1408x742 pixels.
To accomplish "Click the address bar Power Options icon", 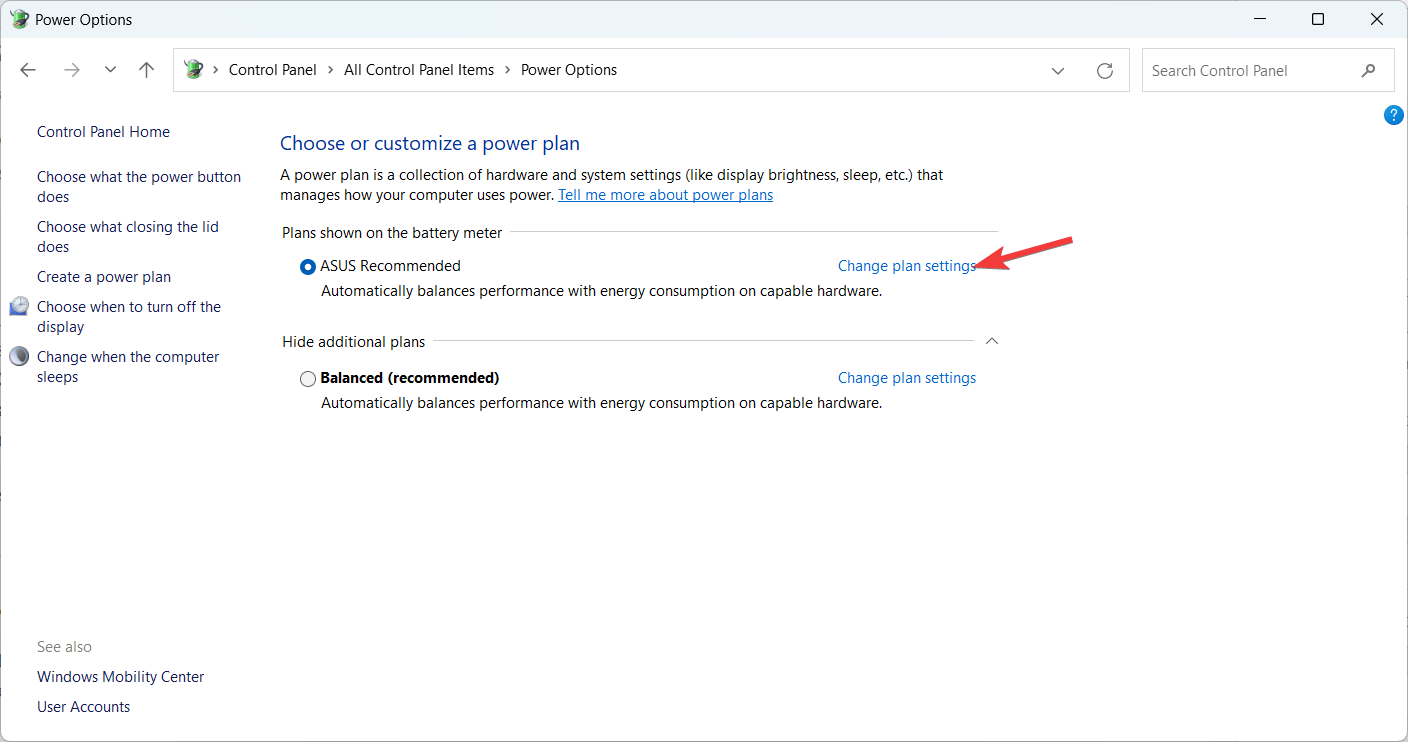I will pyautogui.click(x=194, y=70).
